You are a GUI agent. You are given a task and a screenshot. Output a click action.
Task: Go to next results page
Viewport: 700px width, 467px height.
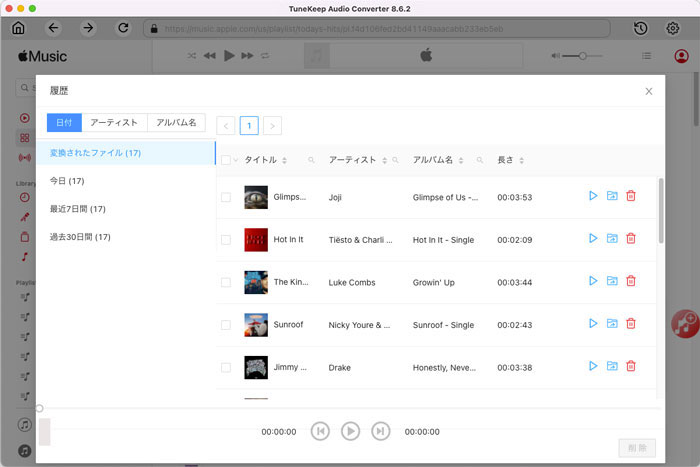click(x=272, y=126)
